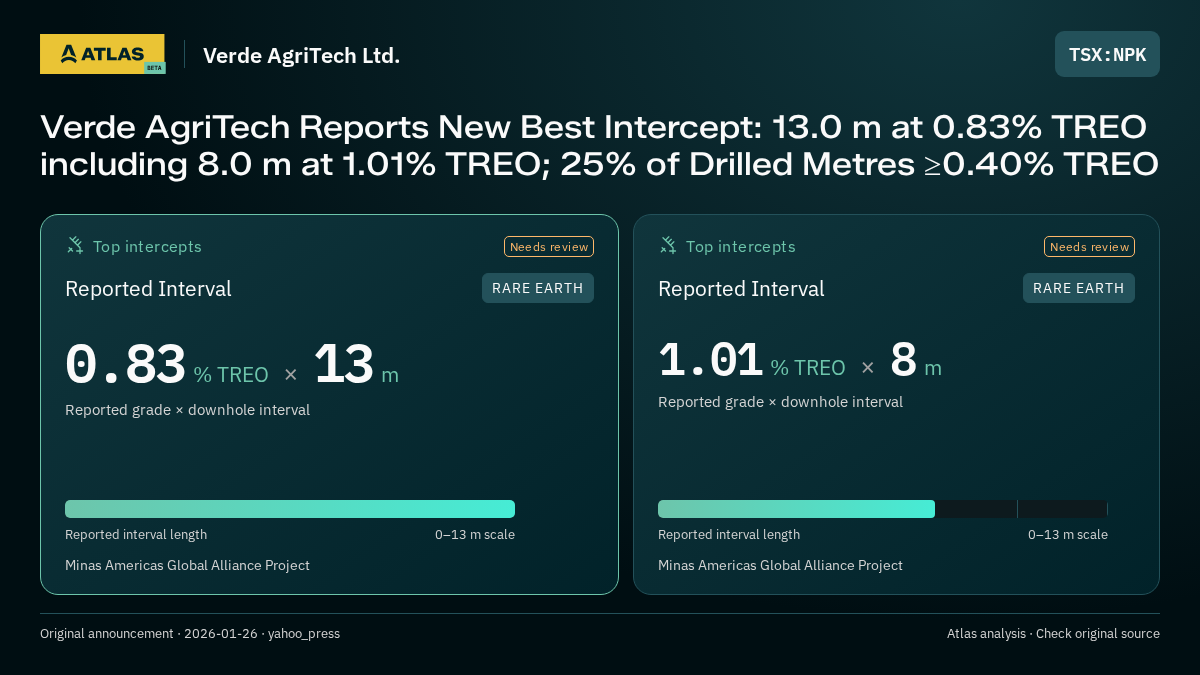Select RARE EARTH tag on 13 m card
Screen dimensions: 1200x675
click(538, 288)
